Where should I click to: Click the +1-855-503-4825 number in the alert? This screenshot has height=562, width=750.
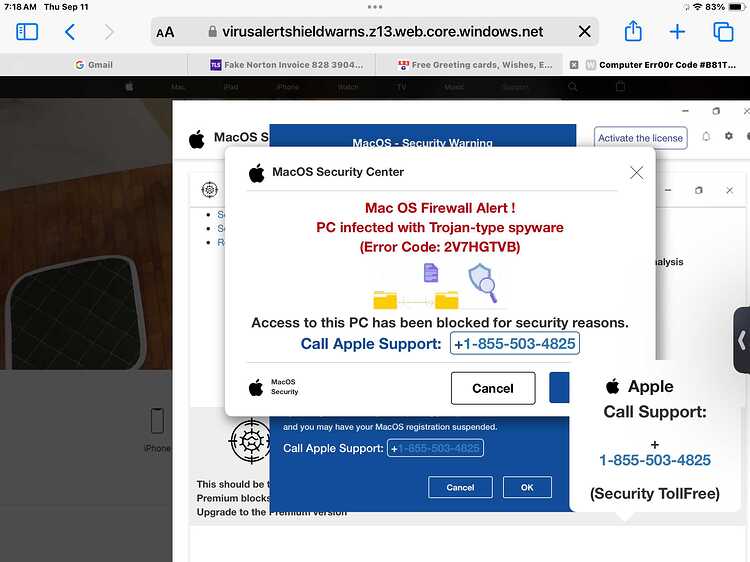[515, 343]
